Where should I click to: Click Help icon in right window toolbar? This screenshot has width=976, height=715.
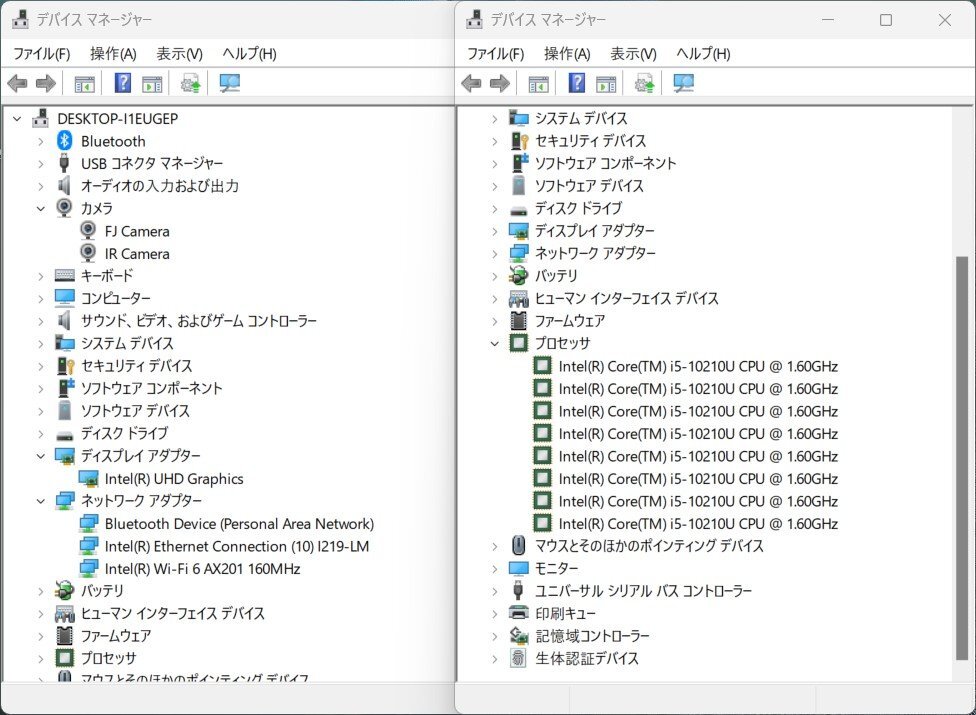(576, 83)
